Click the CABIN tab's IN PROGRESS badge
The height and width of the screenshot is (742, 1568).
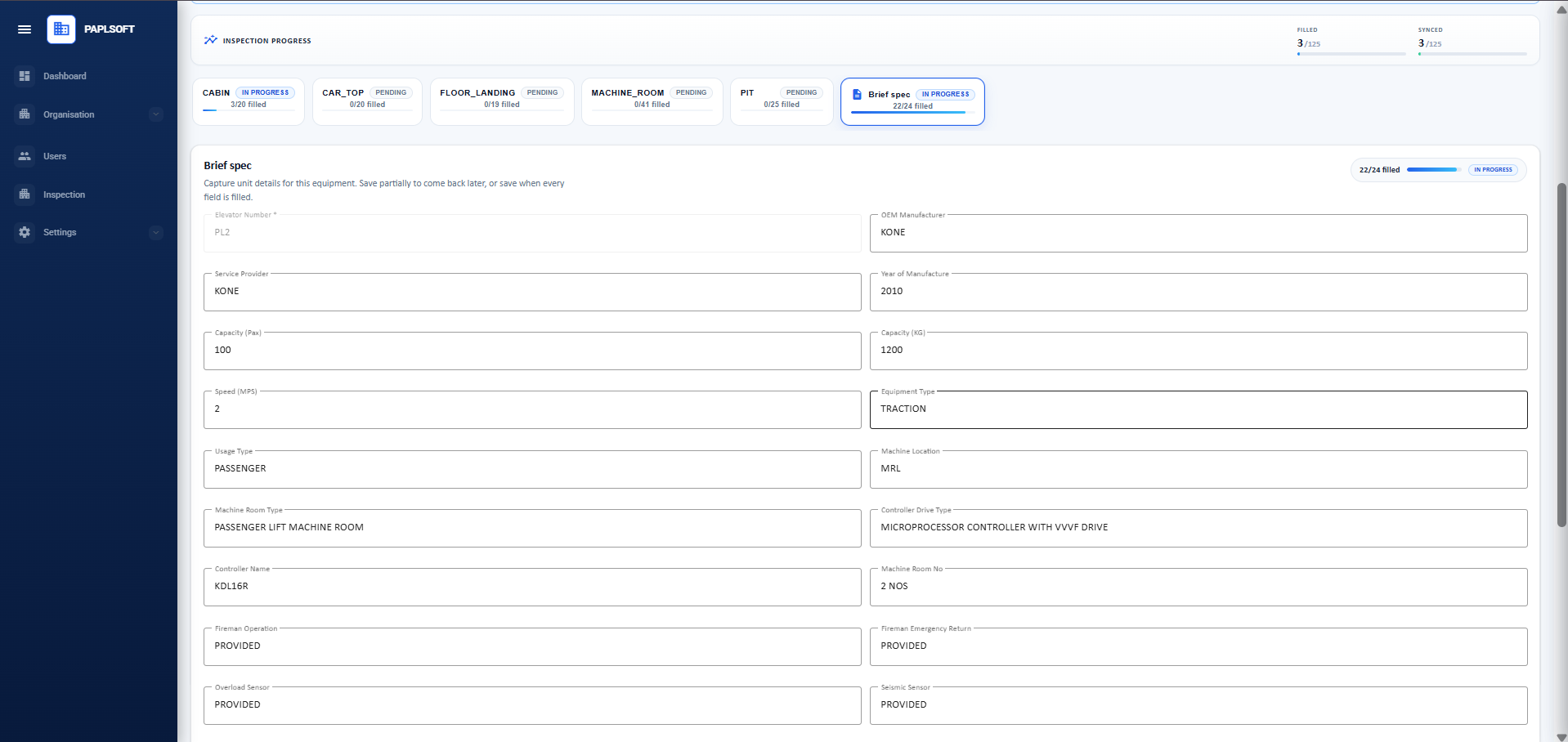coord(265,92)
